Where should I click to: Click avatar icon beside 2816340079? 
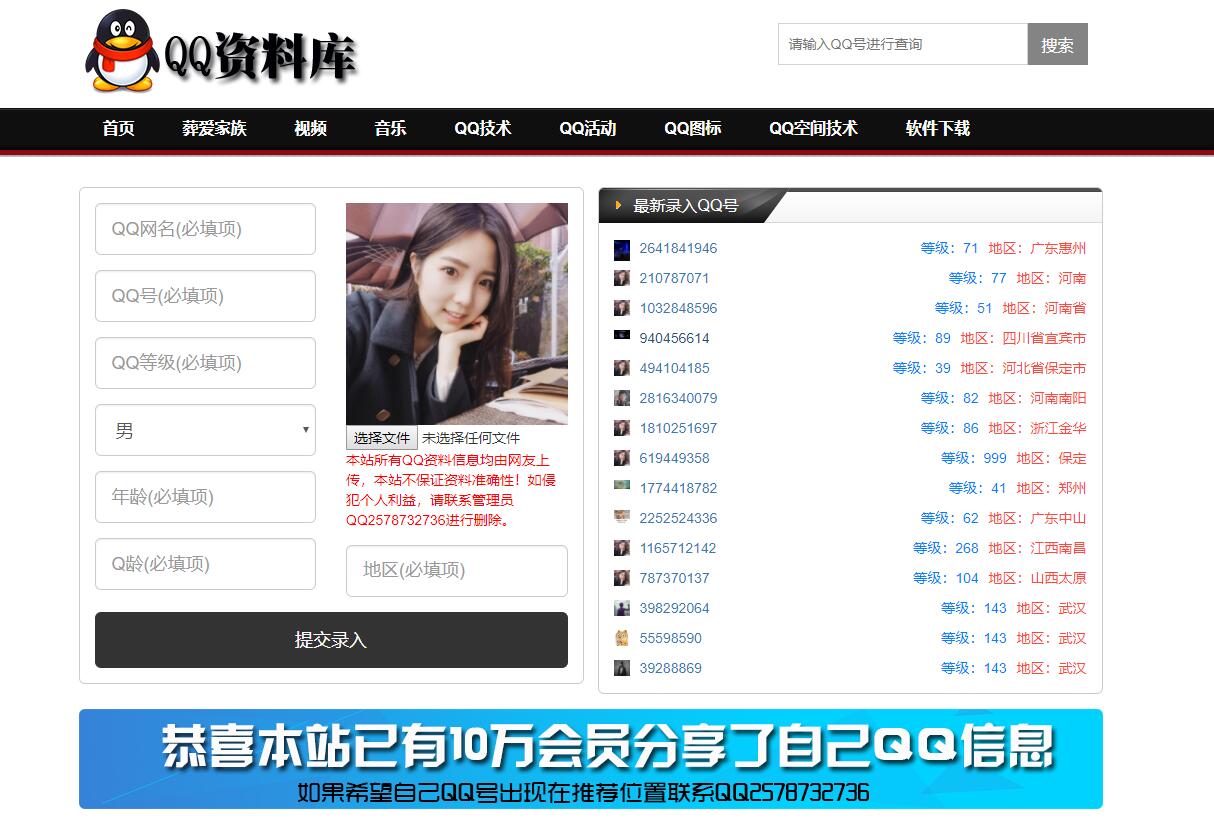pos(622,398)
